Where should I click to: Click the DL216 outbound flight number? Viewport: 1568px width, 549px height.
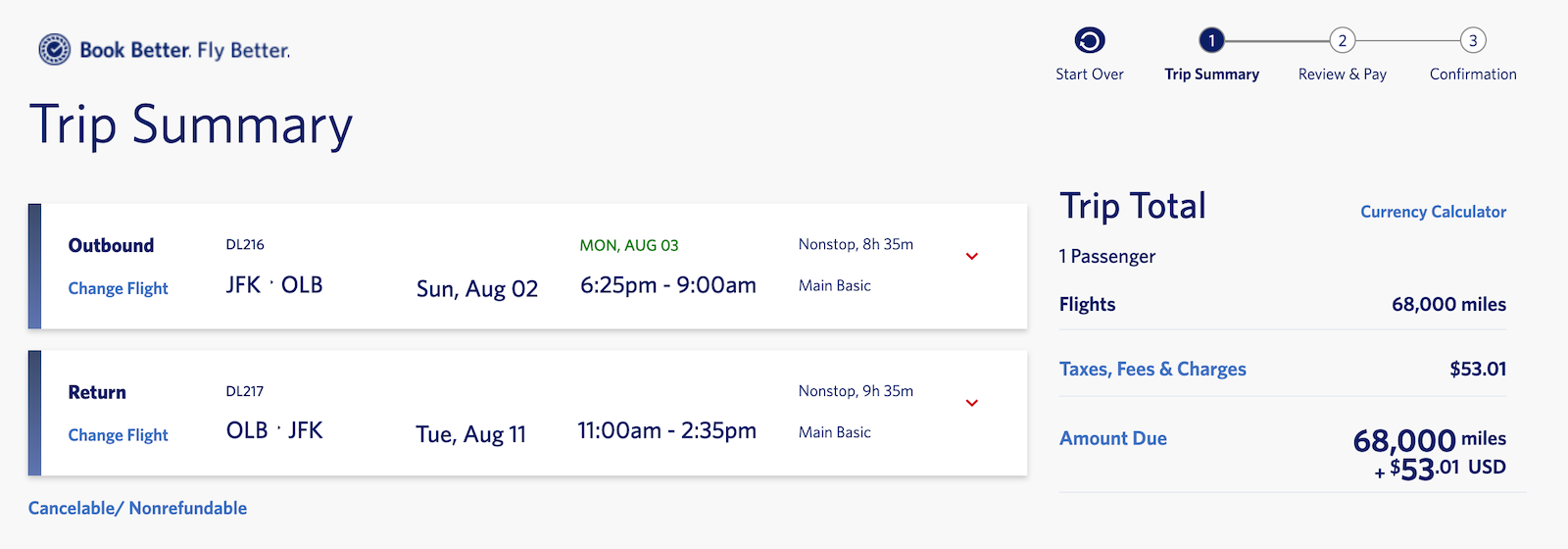[245, 244]
